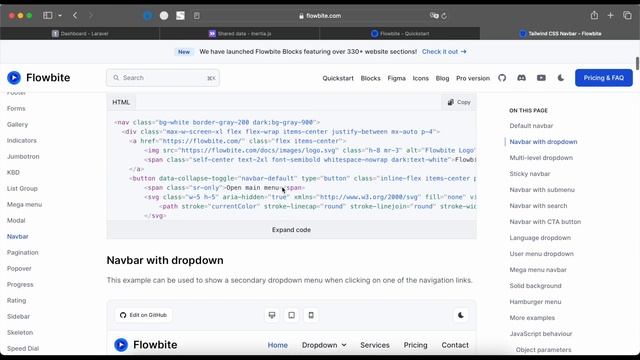Image resolution: width=640 pixels, height=360 pixels.
Task: Click the Safari sidebar toggle icon
Action: (x=48, y=16)
